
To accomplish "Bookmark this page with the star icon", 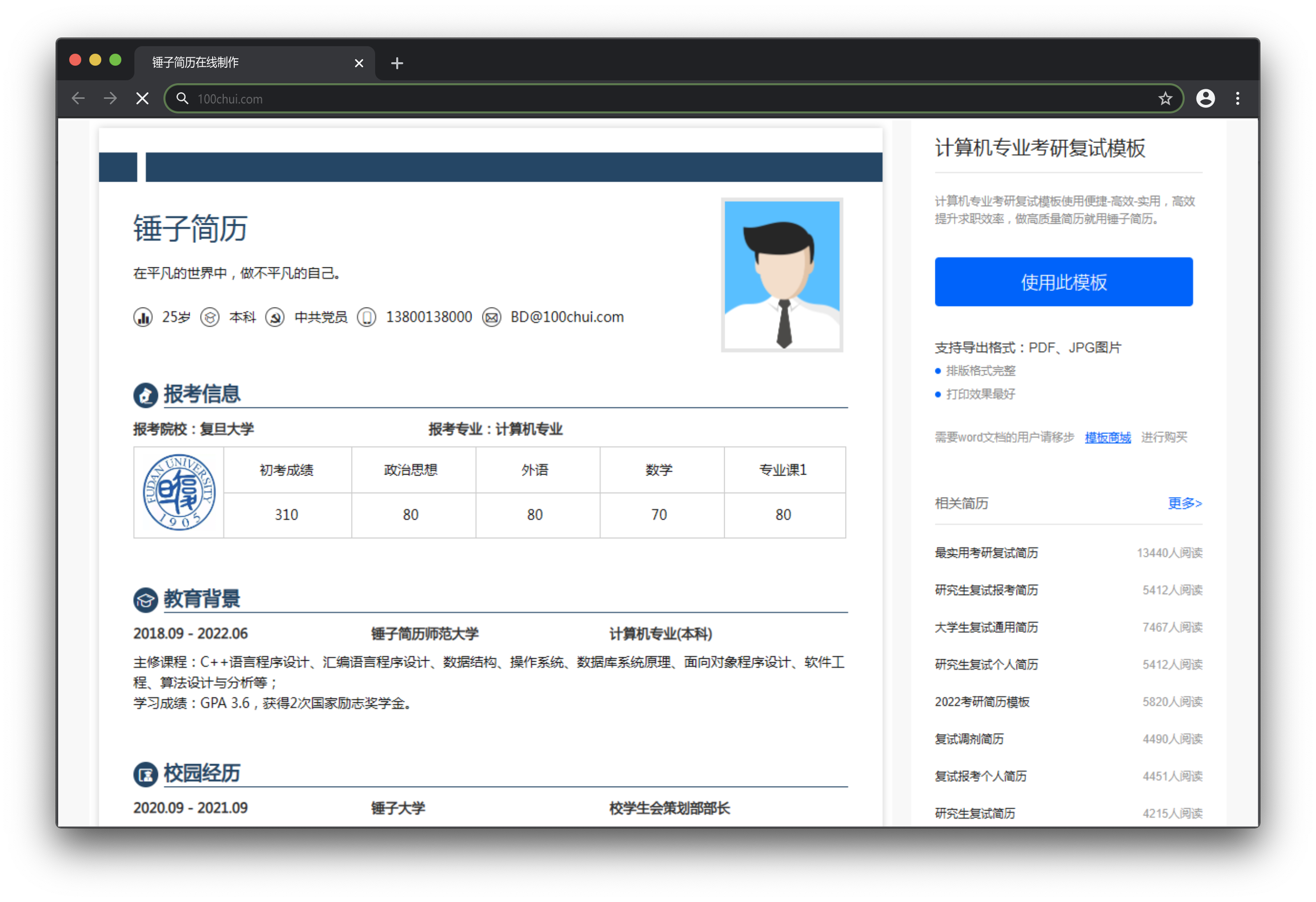I will [x=1166, y=99].
